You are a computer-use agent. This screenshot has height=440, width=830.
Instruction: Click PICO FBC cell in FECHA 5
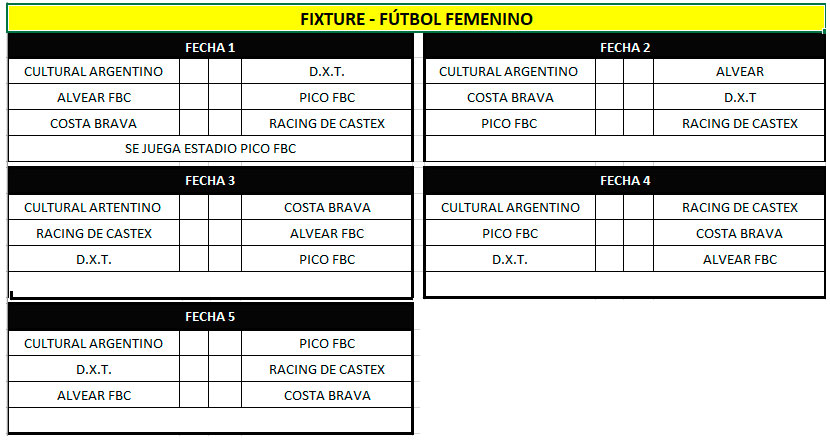pos(327,343)
